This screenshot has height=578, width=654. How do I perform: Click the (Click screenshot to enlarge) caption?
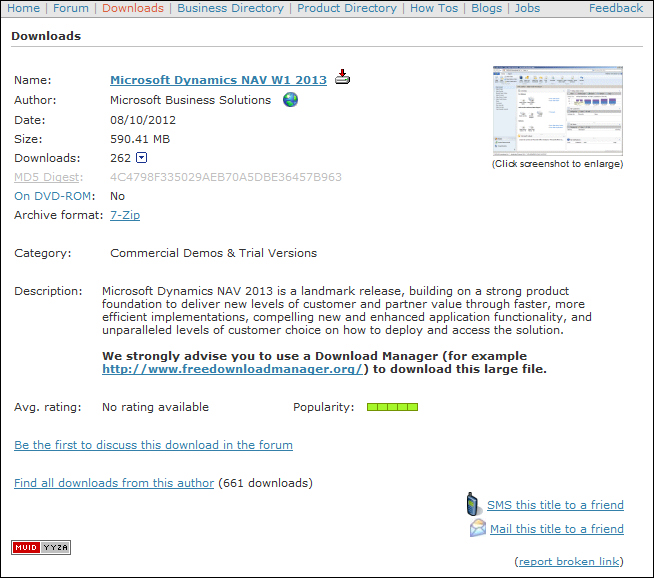pos(557,164)
